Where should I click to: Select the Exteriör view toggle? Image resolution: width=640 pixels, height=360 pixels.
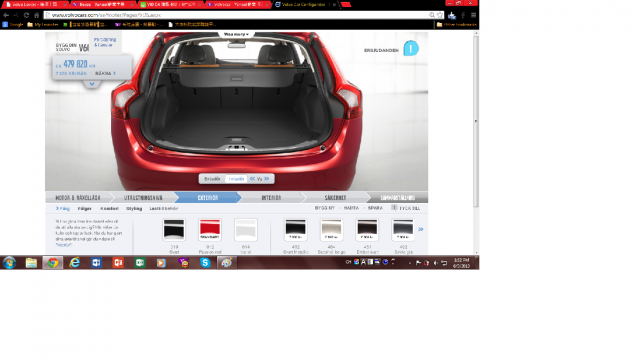pyautogui.click(x=212, y=179)
